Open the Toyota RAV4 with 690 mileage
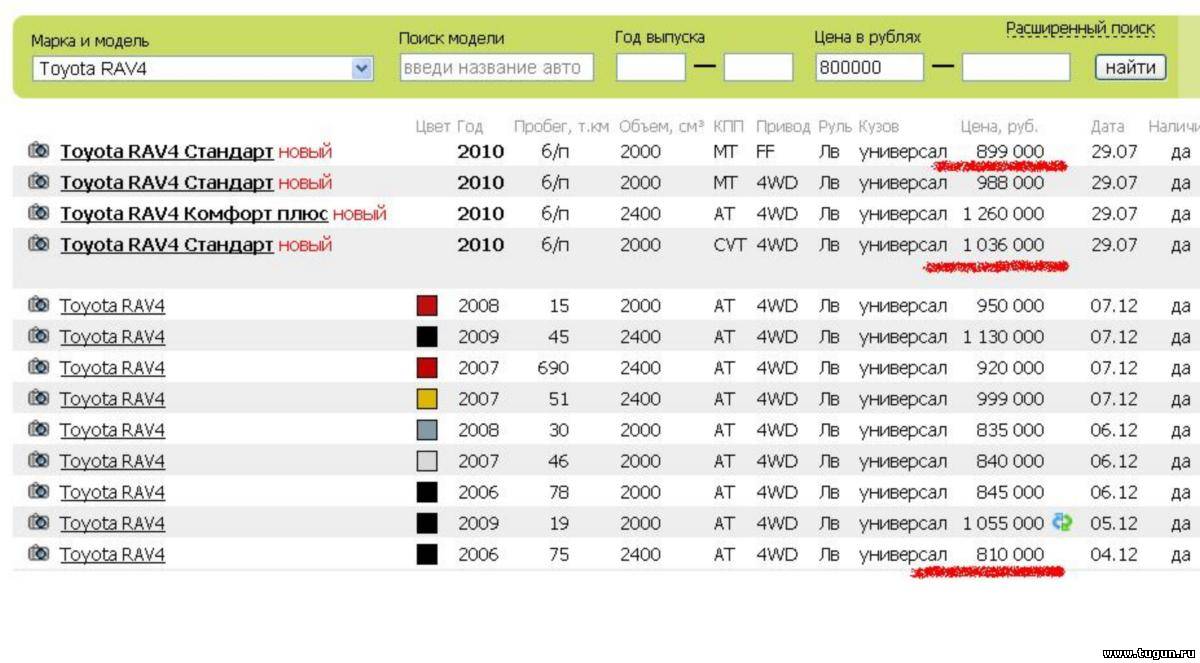 click(112, 368)
